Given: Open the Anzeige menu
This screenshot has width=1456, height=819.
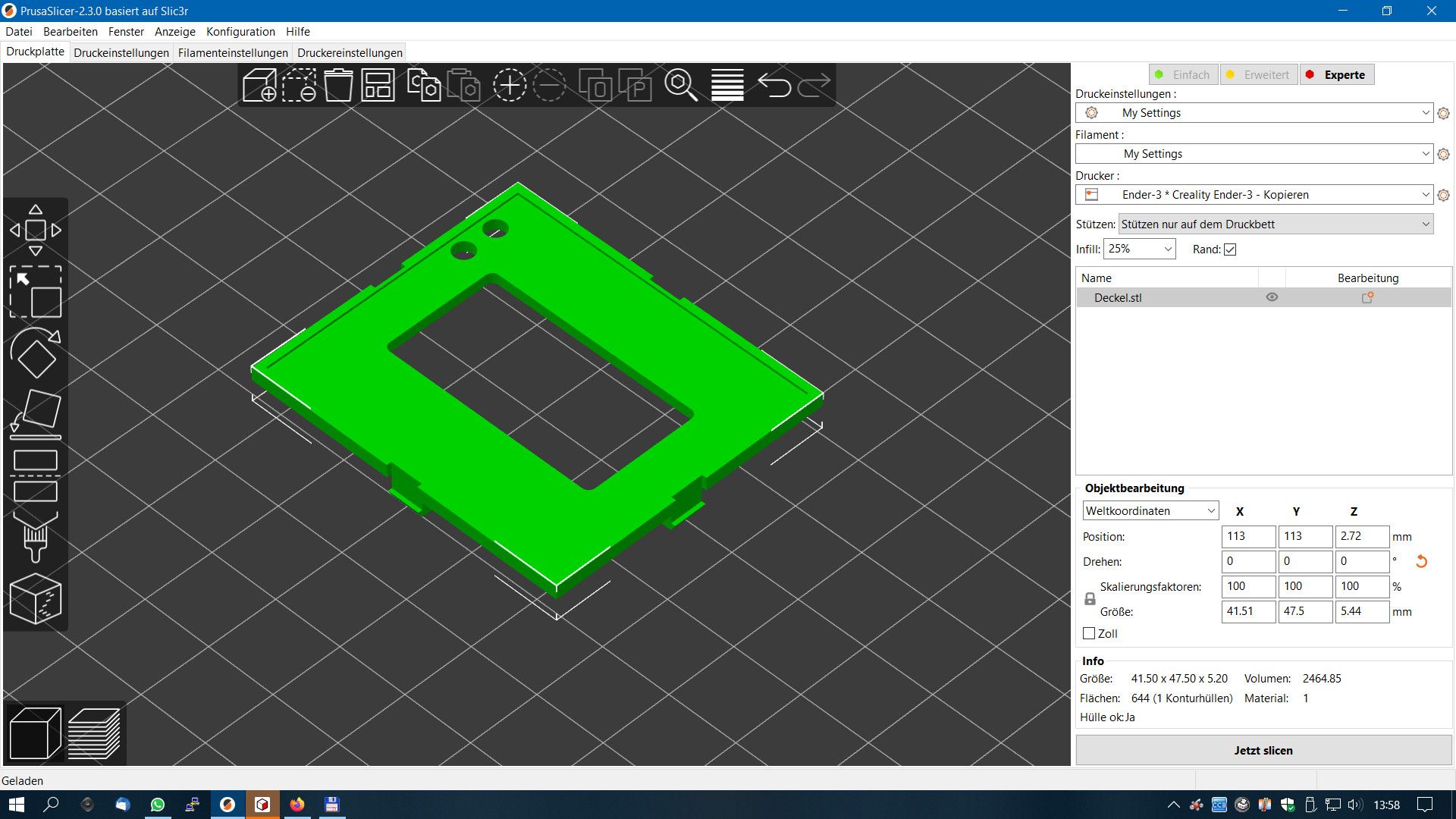Looking at the screenshot, I should coord(175,32).
